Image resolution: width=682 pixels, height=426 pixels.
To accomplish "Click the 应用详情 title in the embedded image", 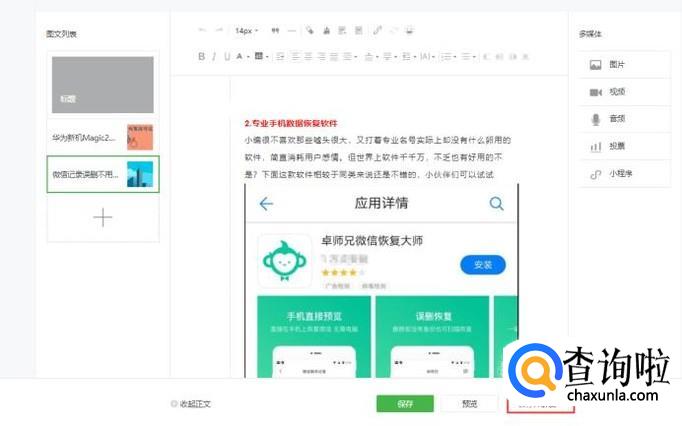I will pyautogui.click(x=381, y=203).
